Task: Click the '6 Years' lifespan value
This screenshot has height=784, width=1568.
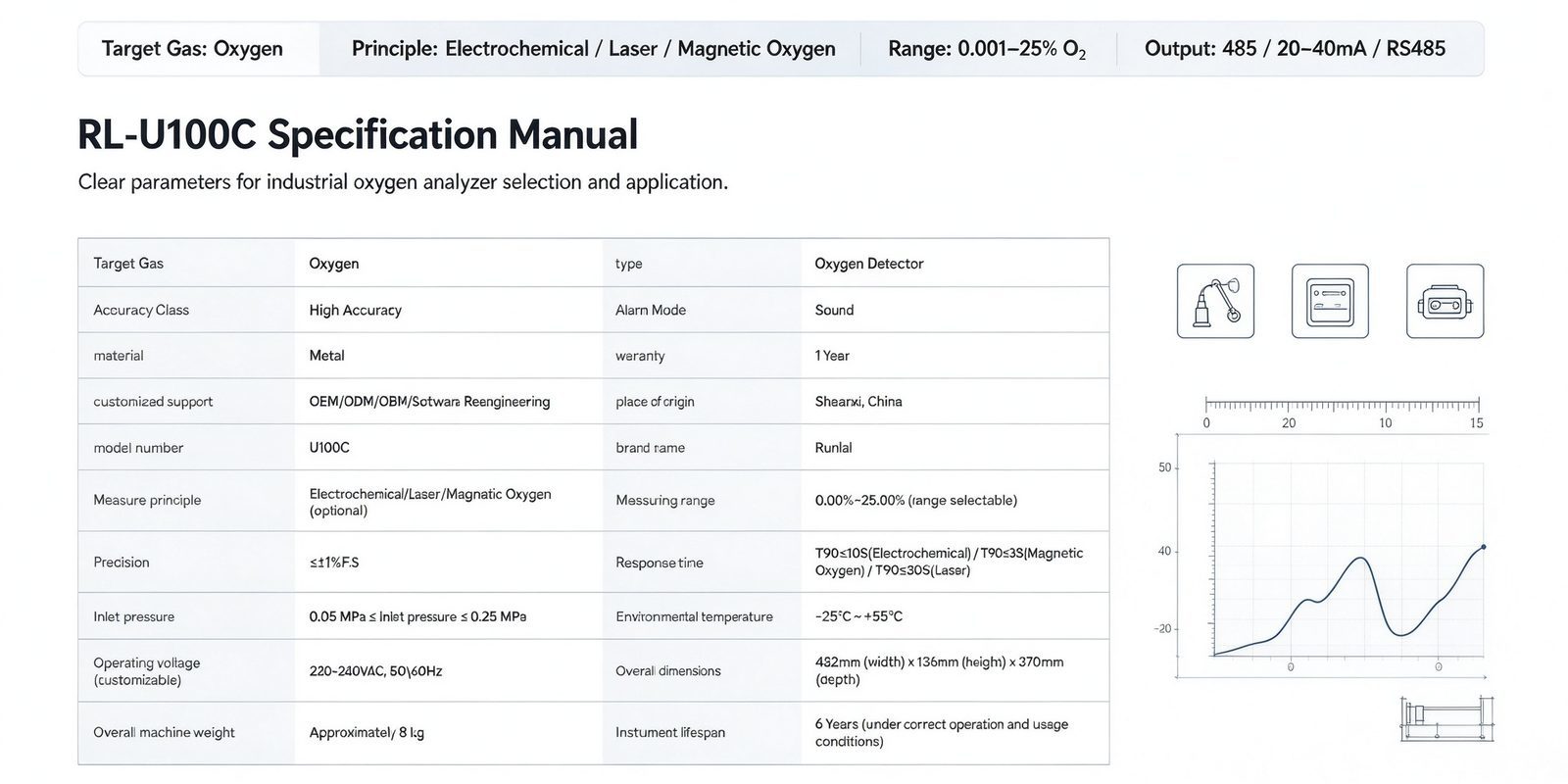Action: pos(942,732)
